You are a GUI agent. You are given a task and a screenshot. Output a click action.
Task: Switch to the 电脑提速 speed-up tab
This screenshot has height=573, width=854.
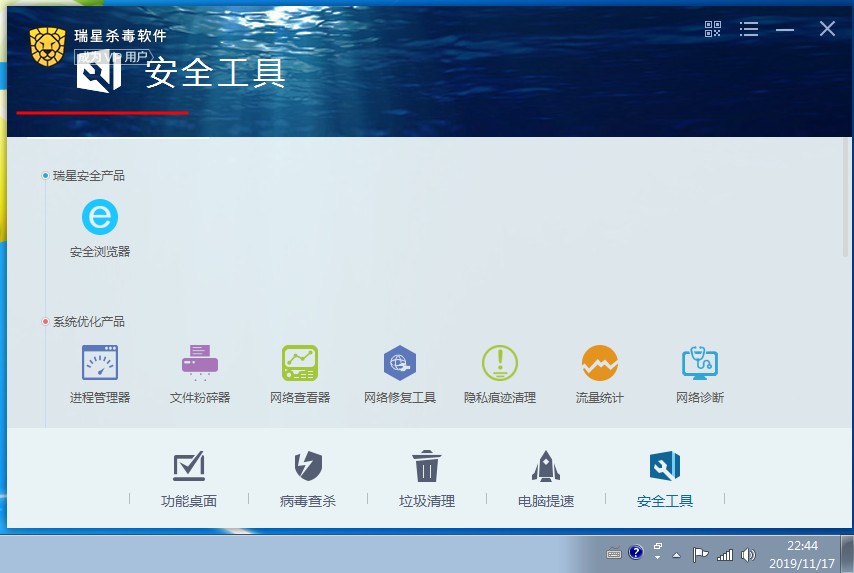(x=546, y=479)
